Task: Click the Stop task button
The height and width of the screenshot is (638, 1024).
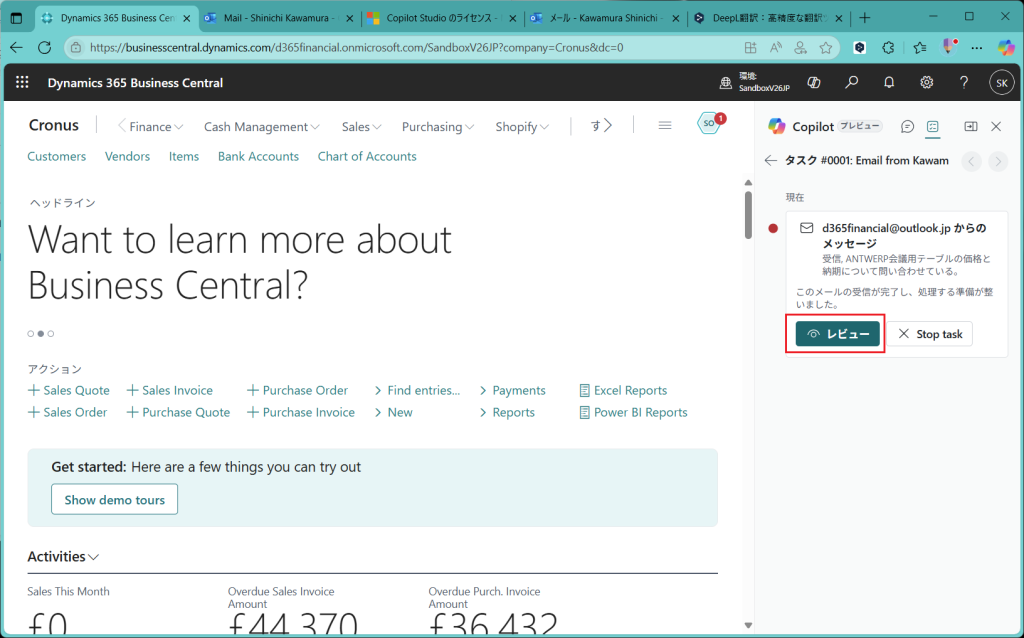Action: tap(930, 334)
